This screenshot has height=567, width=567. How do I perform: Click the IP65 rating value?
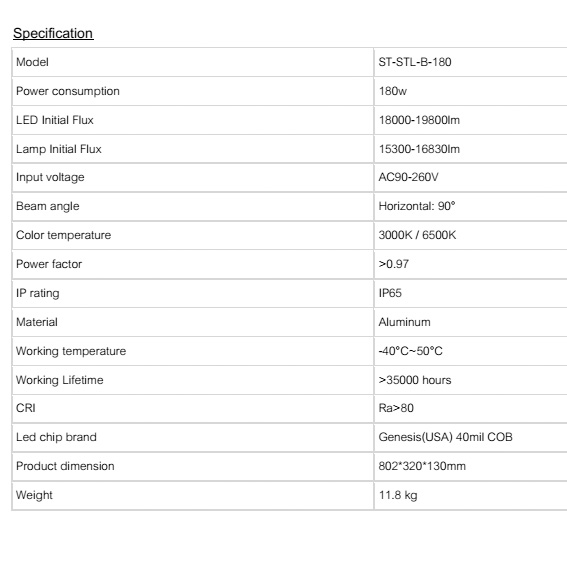pos(390,293)
